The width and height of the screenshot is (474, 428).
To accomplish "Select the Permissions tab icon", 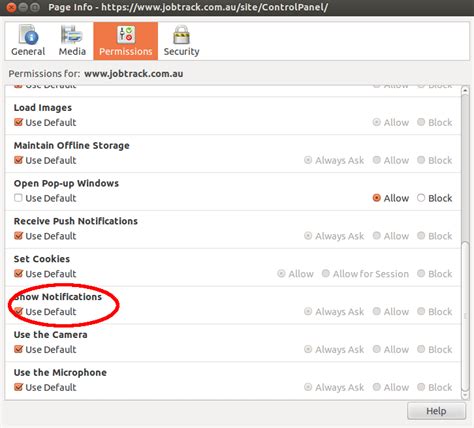I will [126, 35].
